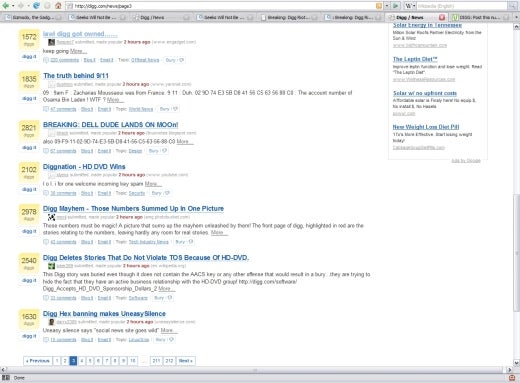Click the orange status icon at bottom right
The width and height of the screenshot is (520, 383).
click(x=512, y=378)
